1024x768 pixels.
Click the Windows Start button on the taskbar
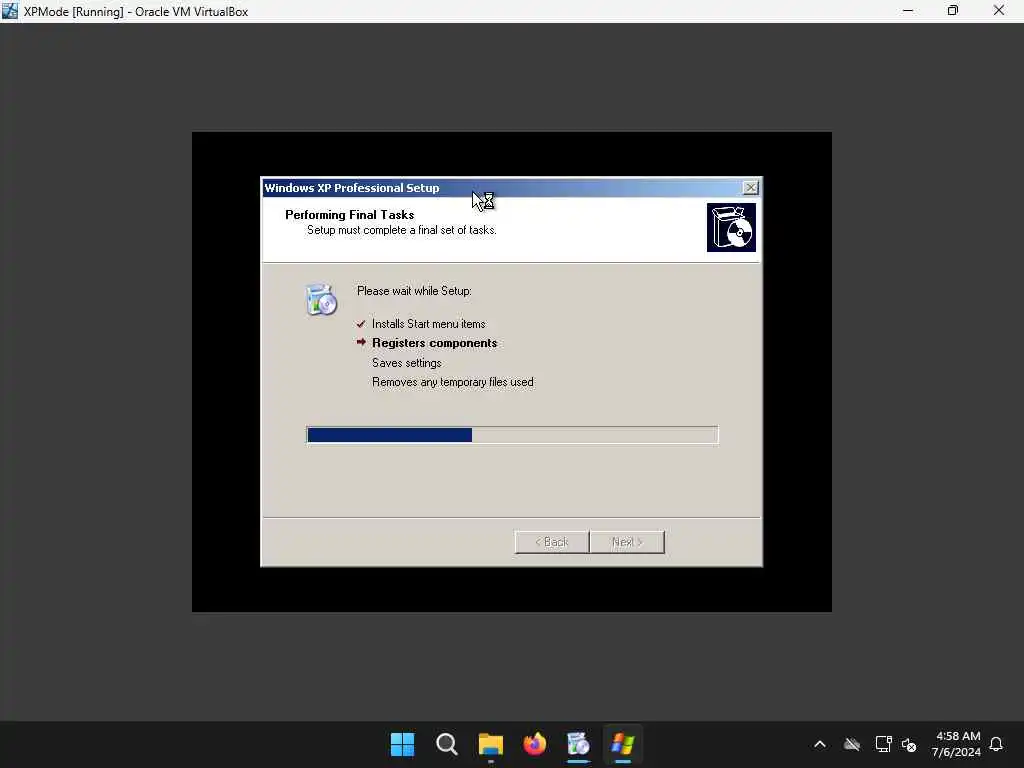[x=402, y=744]
